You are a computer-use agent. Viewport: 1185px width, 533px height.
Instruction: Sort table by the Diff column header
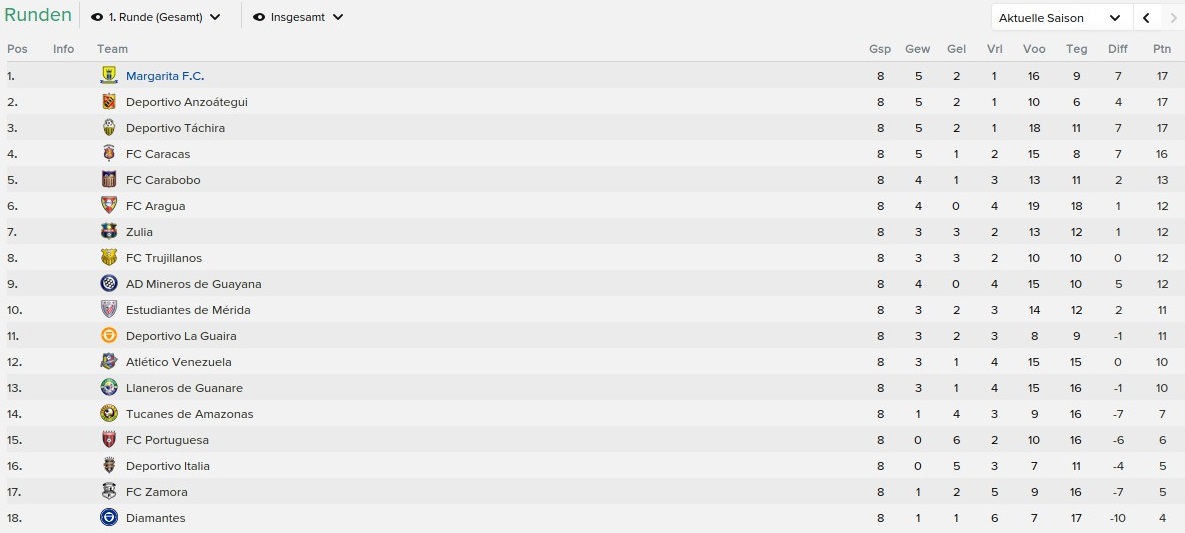[x=1118, y=48]
